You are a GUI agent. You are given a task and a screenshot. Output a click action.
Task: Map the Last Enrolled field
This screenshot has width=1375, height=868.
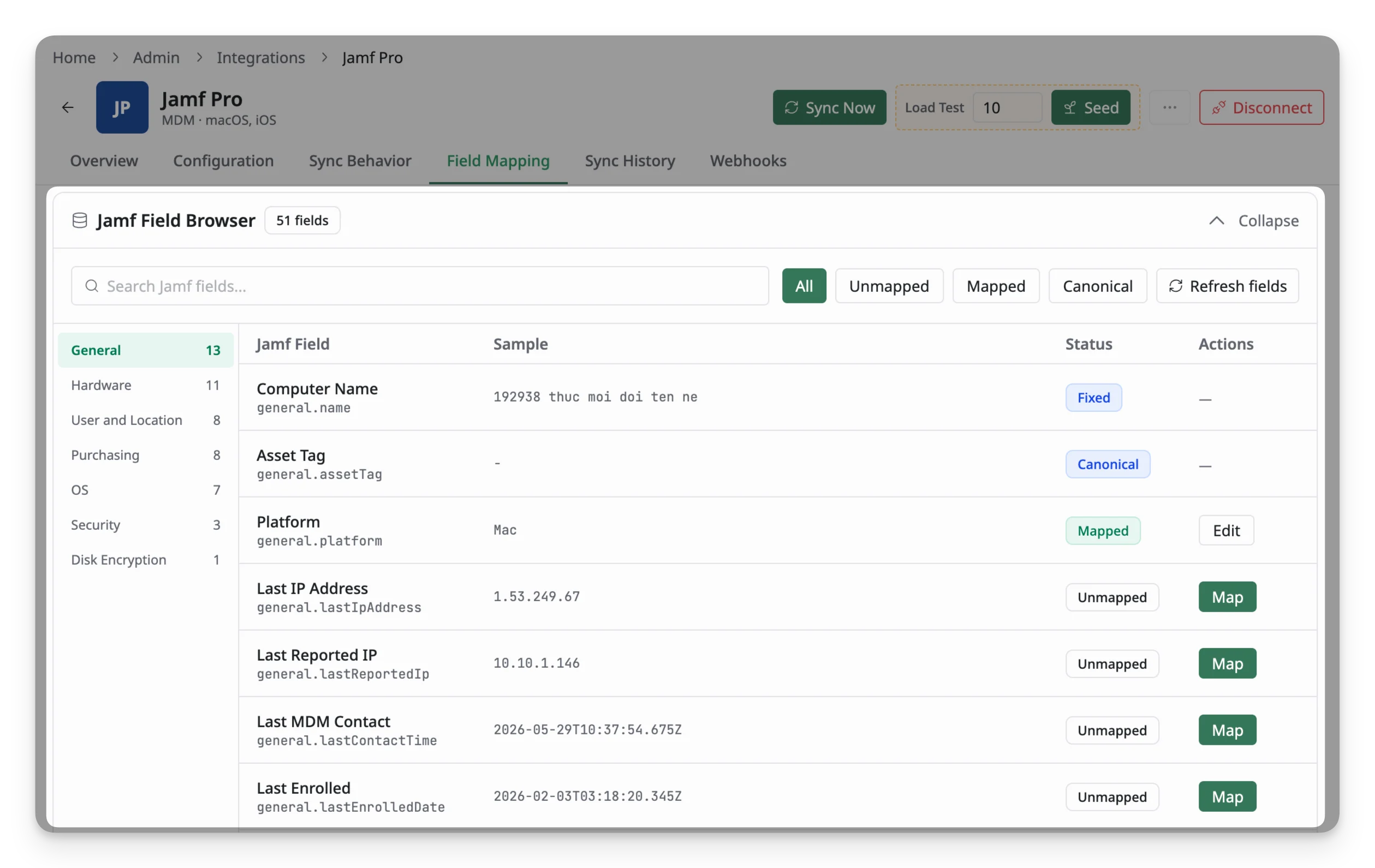[x=1227, y=797]
